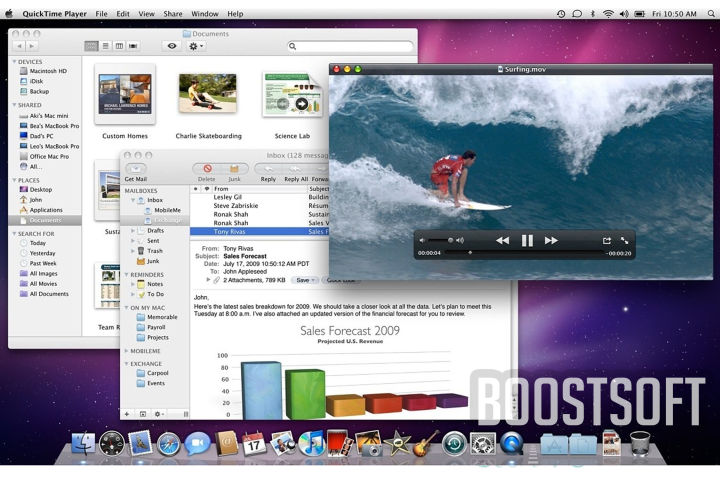
Task: Open the Finder action gear dropdown
Action: (197, 46)
